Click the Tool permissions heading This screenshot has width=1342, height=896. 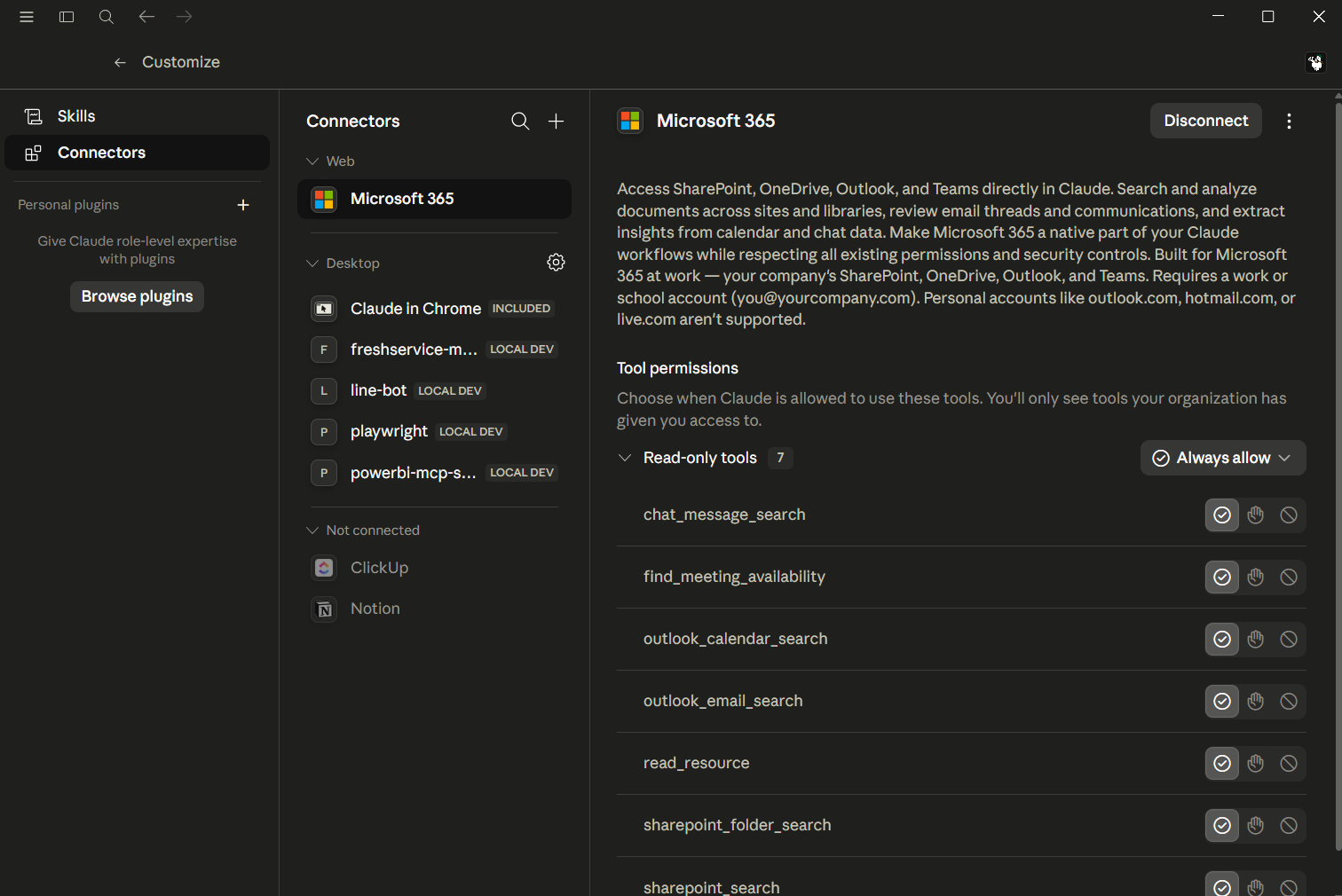(x=678, y=368)
